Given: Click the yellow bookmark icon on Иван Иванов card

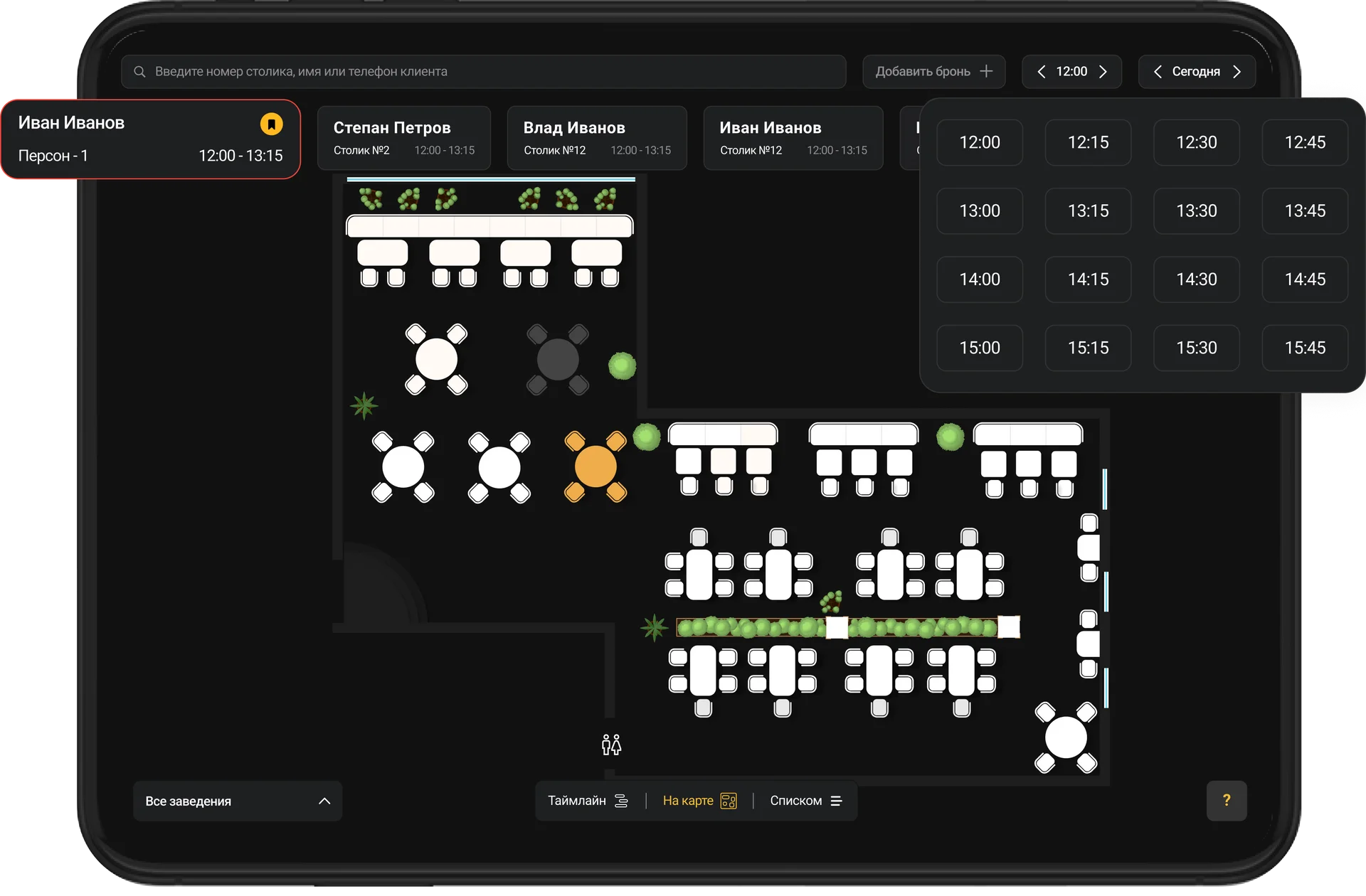Looking at the screenshot, I should pyautogui.click(x=271, y=124).
